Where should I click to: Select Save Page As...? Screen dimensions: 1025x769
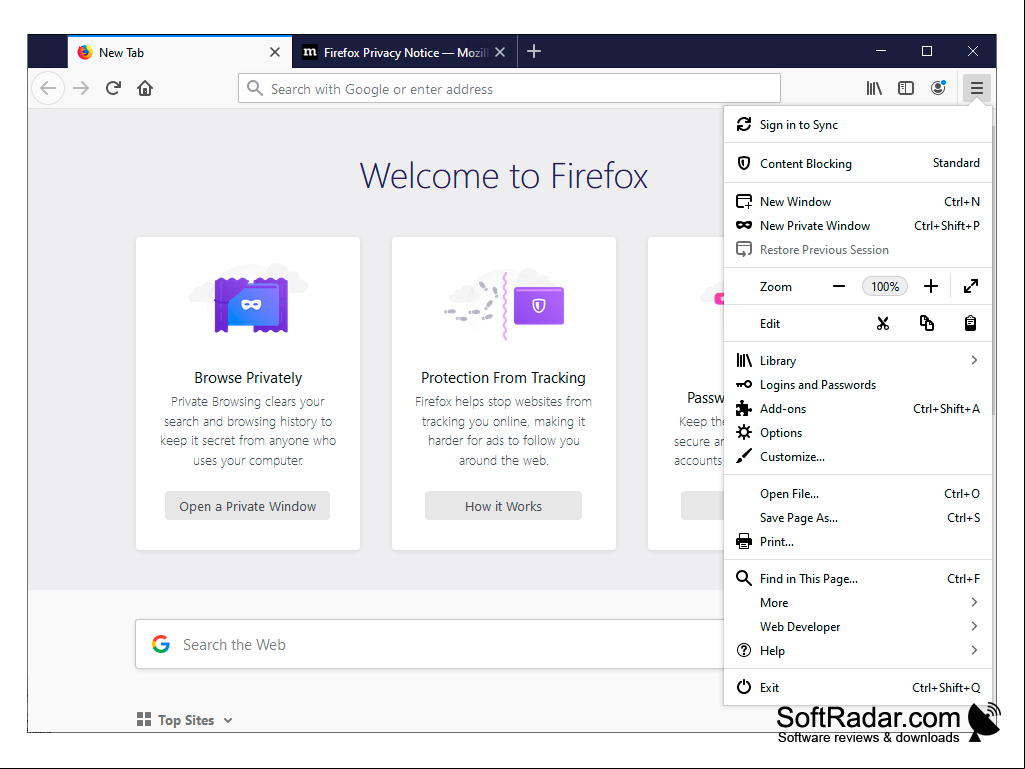point(858,518)
